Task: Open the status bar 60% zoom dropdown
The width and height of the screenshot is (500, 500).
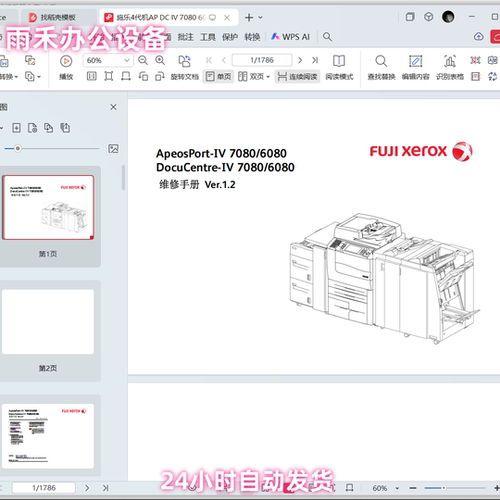Action: point(397,488)
